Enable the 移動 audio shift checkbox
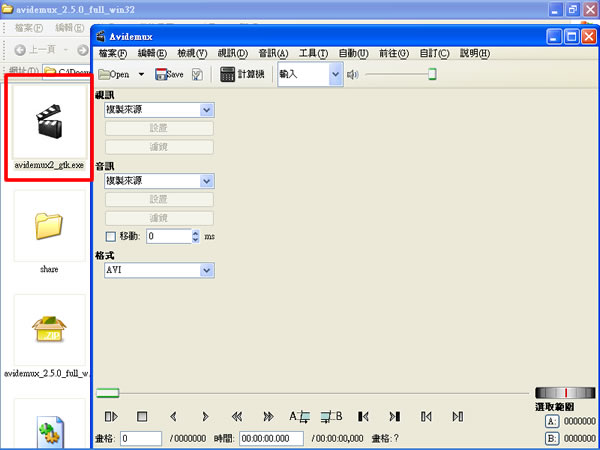This screenshot has width=600, height=450. 111,236
